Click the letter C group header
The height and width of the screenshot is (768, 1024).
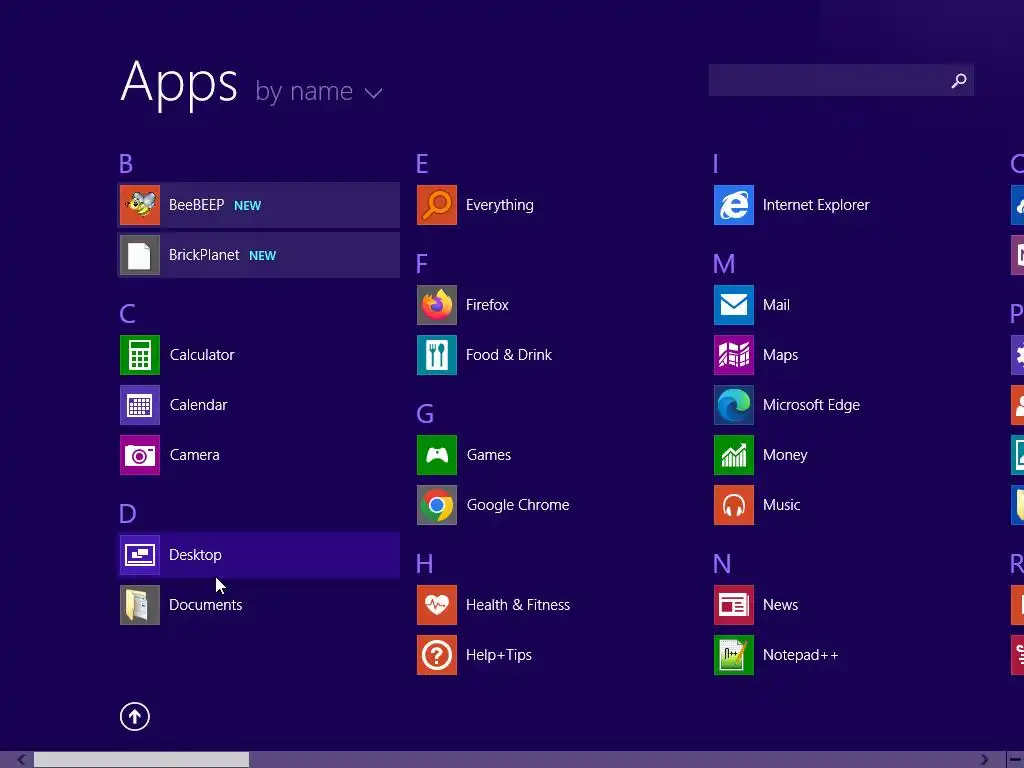tap(127, 314)
